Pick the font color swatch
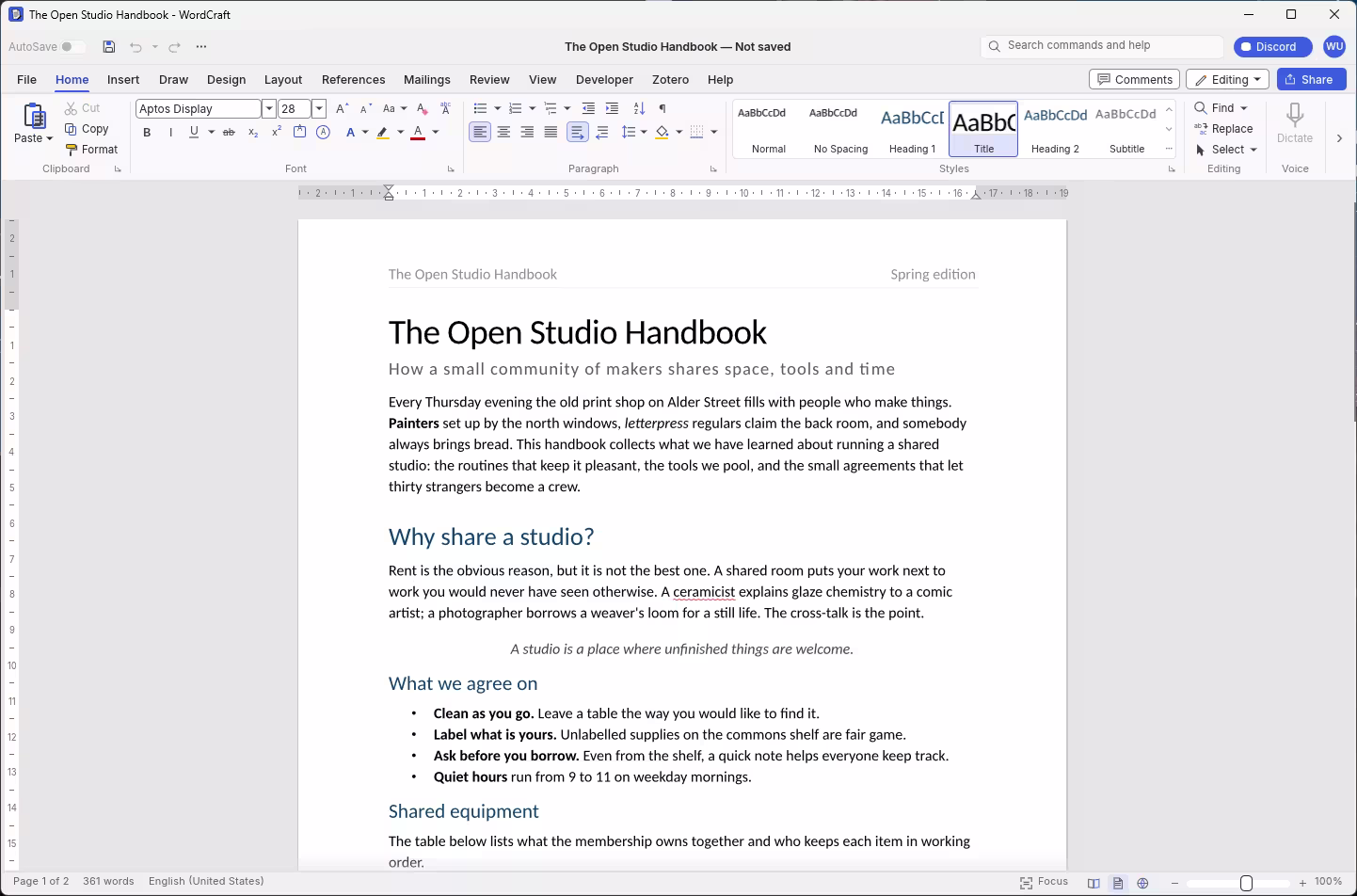 [x=419, y=133]
